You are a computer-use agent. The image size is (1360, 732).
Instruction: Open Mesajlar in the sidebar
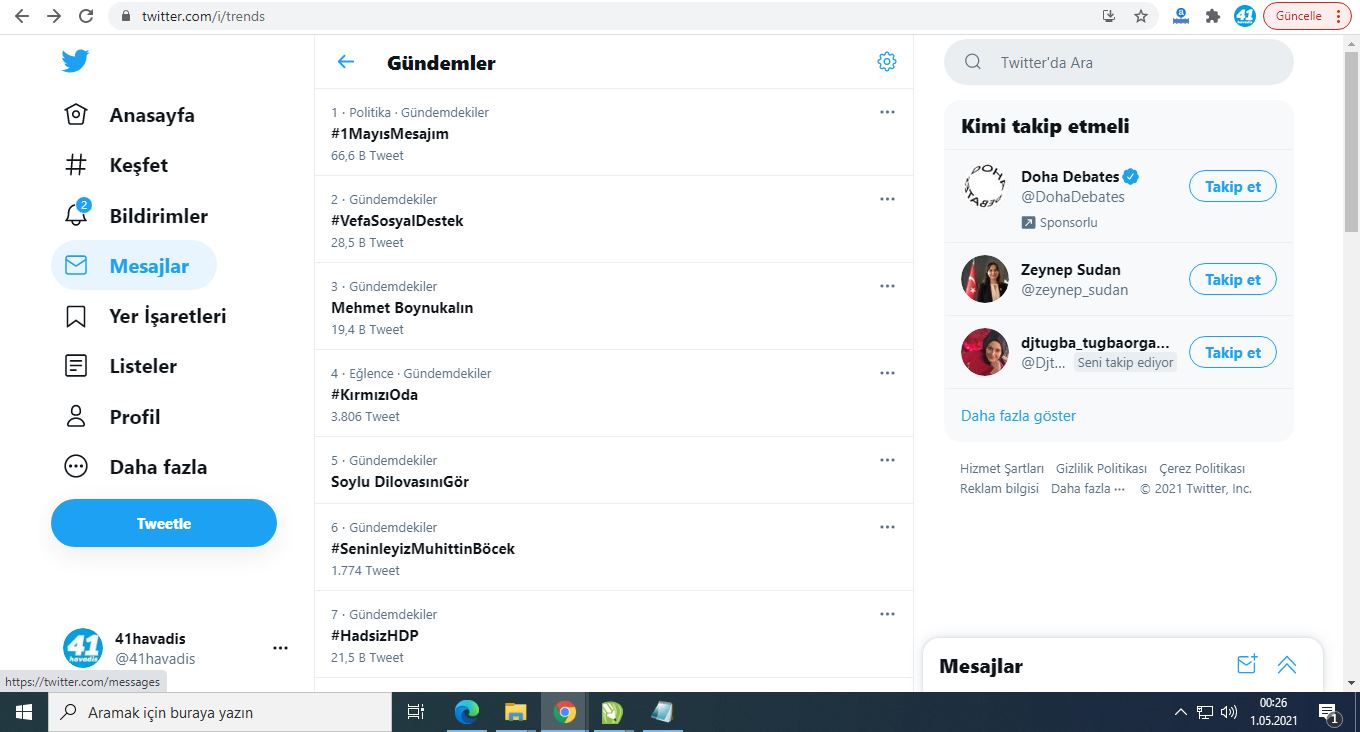134,266
